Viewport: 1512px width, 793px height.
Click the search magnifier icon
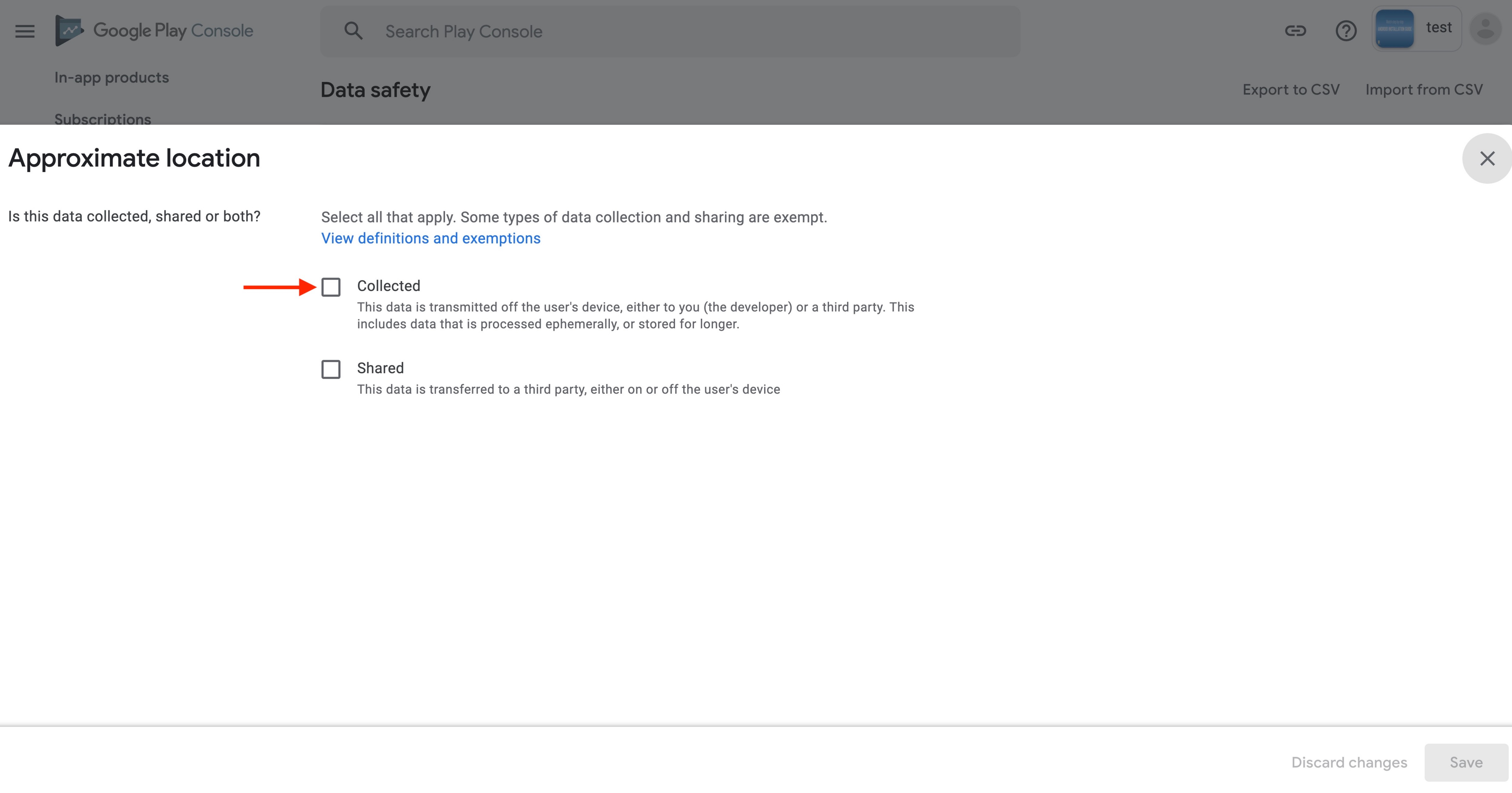(353, 31)
